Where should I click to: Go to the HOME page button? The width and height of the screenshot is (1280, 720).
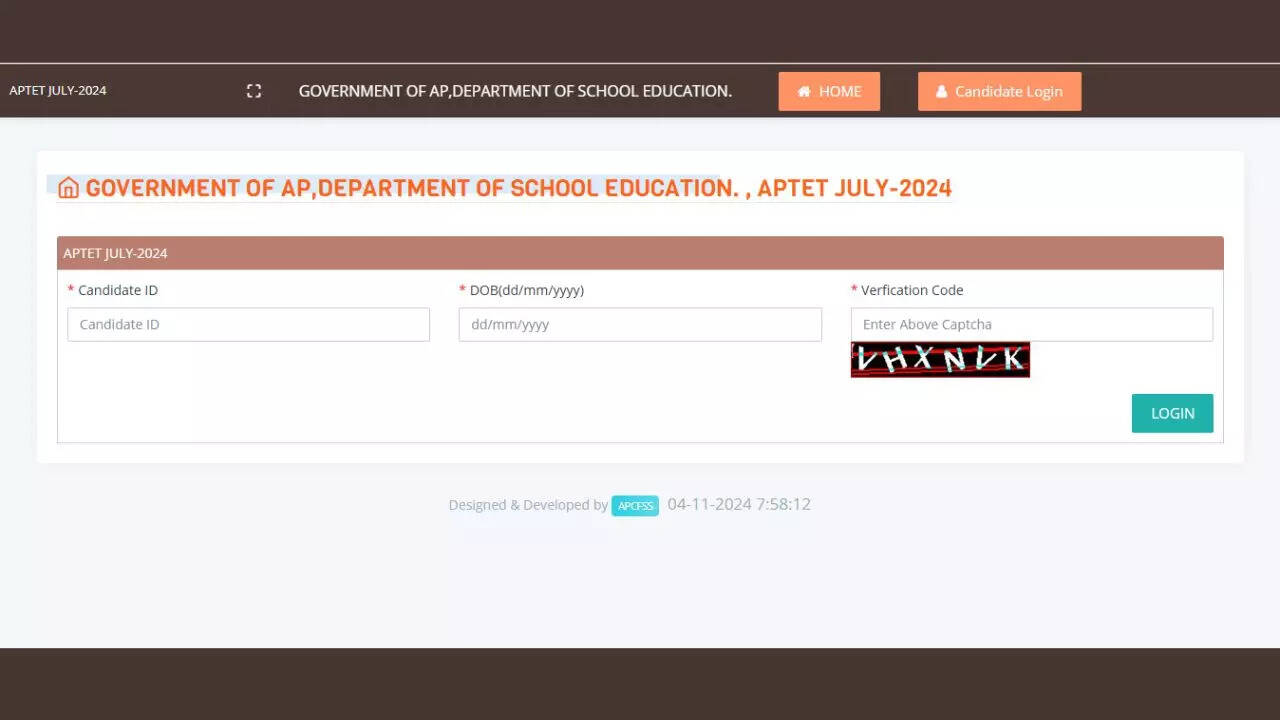(x=829, y=91)
